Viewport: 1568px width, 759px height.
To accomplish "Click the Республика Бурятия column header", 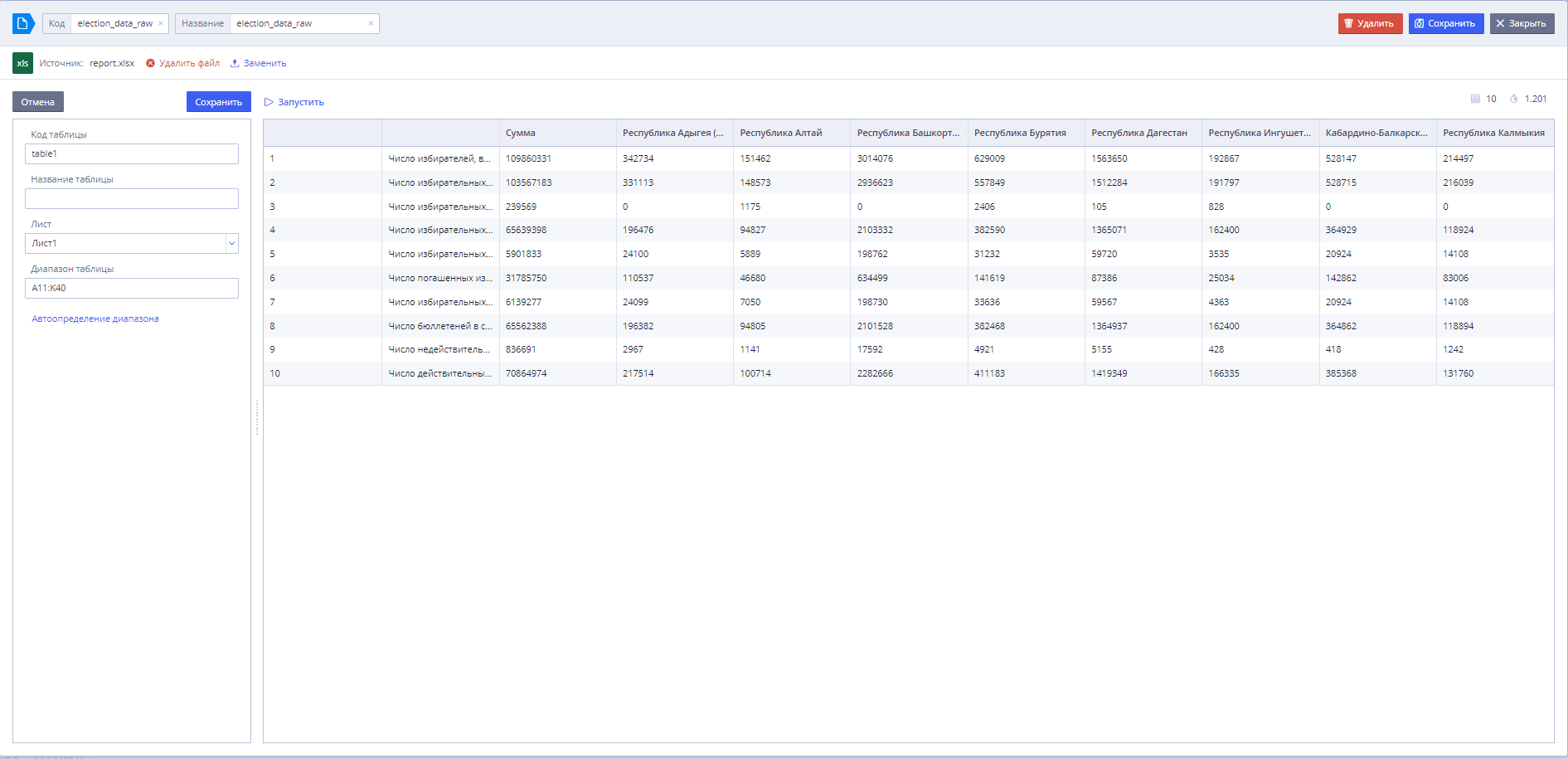I will click(x=1026, y=133).
